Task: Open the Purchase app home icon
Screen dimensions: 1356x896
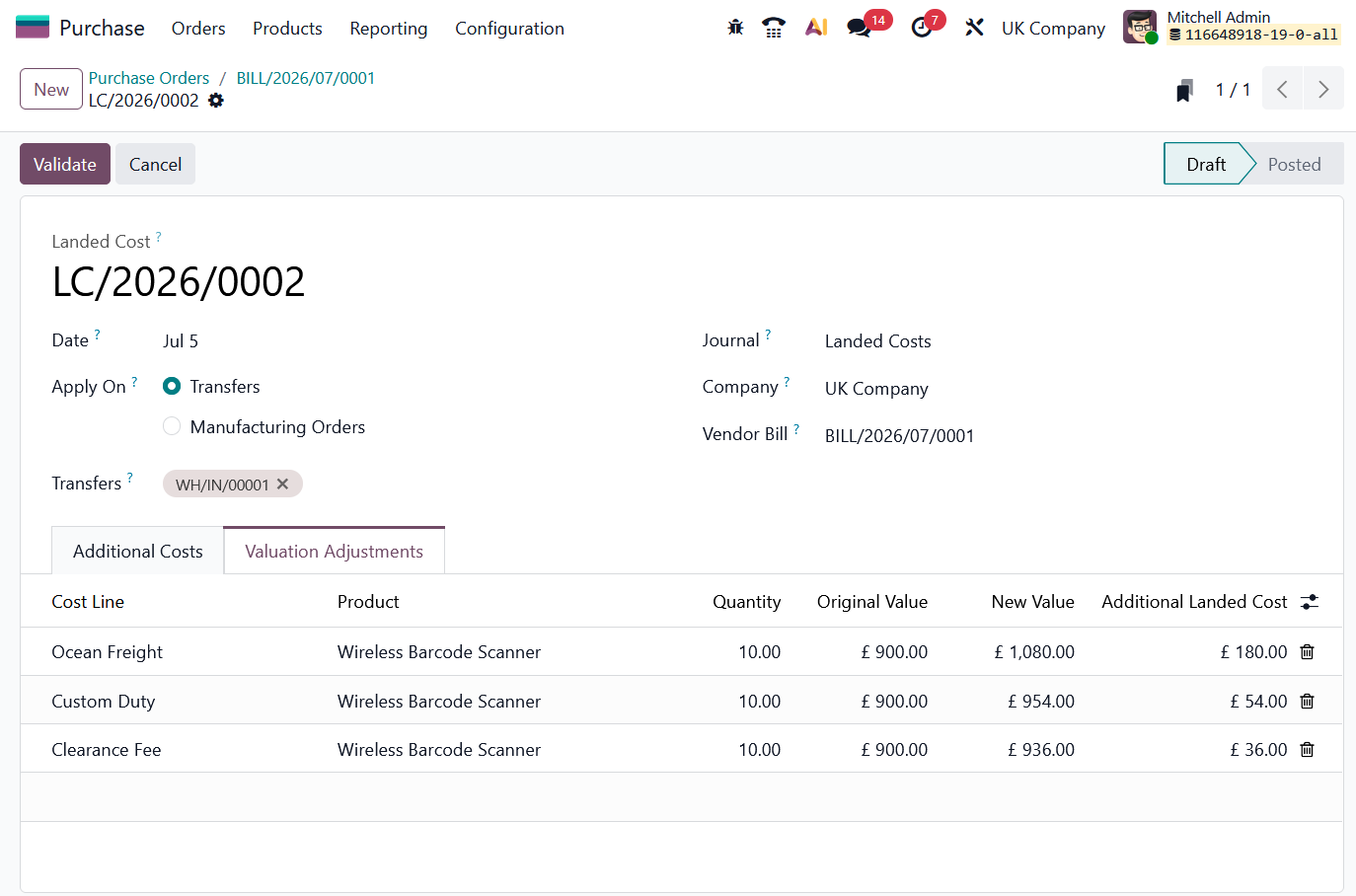Action: [x=33, y=28]
